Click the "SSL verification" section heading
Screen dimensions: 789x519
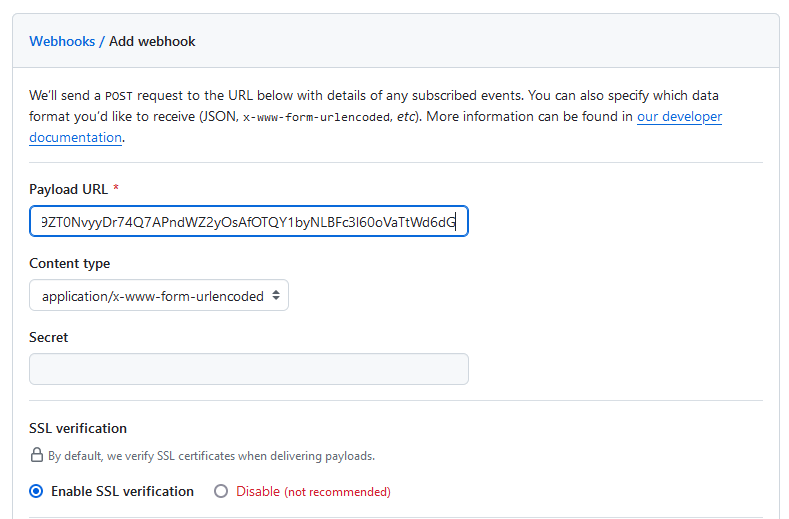(x=78, y=428)
